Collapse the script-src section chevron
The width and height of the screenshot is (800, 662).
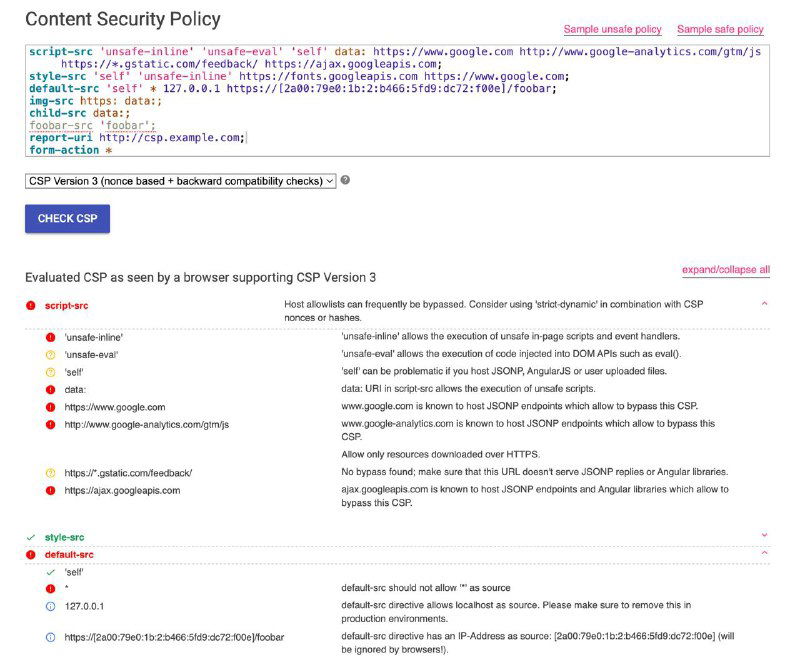click(765, 303)
